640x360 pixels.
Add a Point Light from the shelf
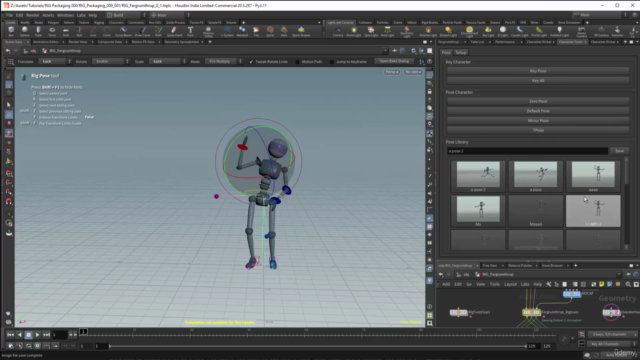(354, 31)
